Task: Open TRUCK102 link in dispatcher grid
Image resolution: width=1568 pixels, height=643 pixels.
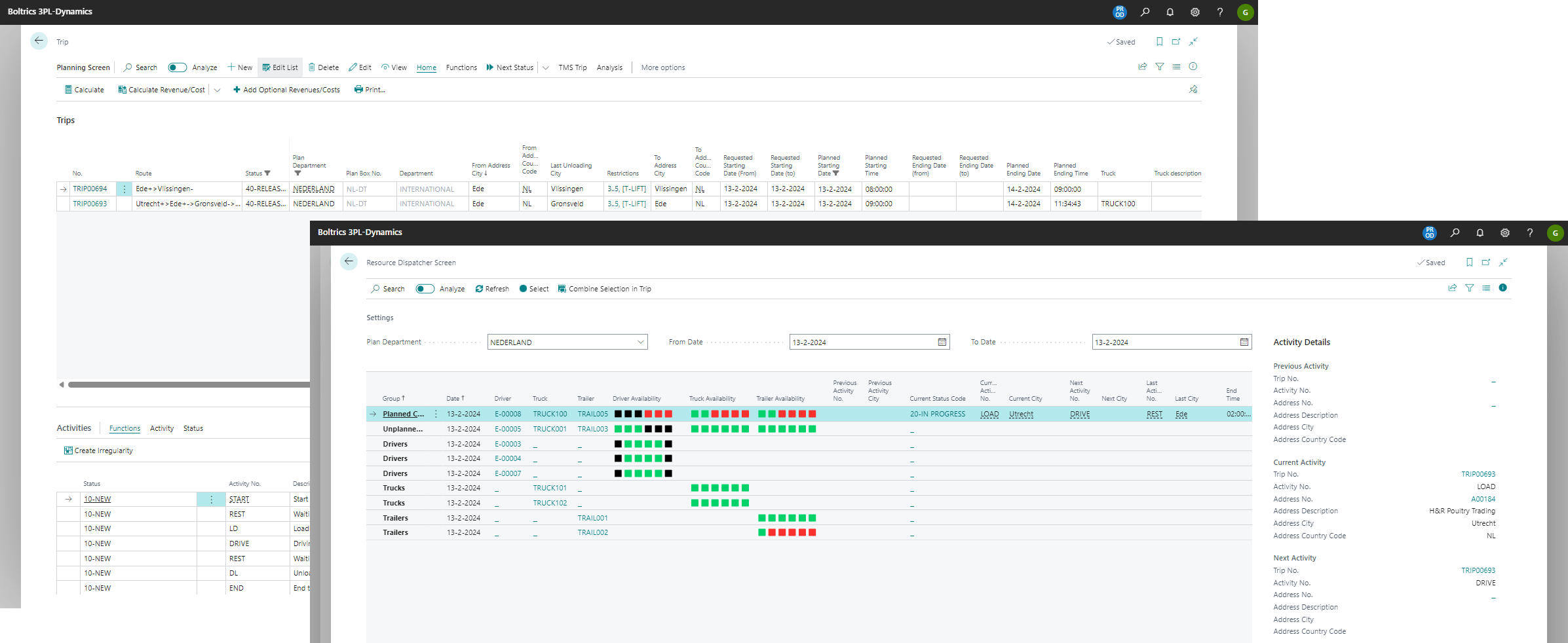Action: 550,503
